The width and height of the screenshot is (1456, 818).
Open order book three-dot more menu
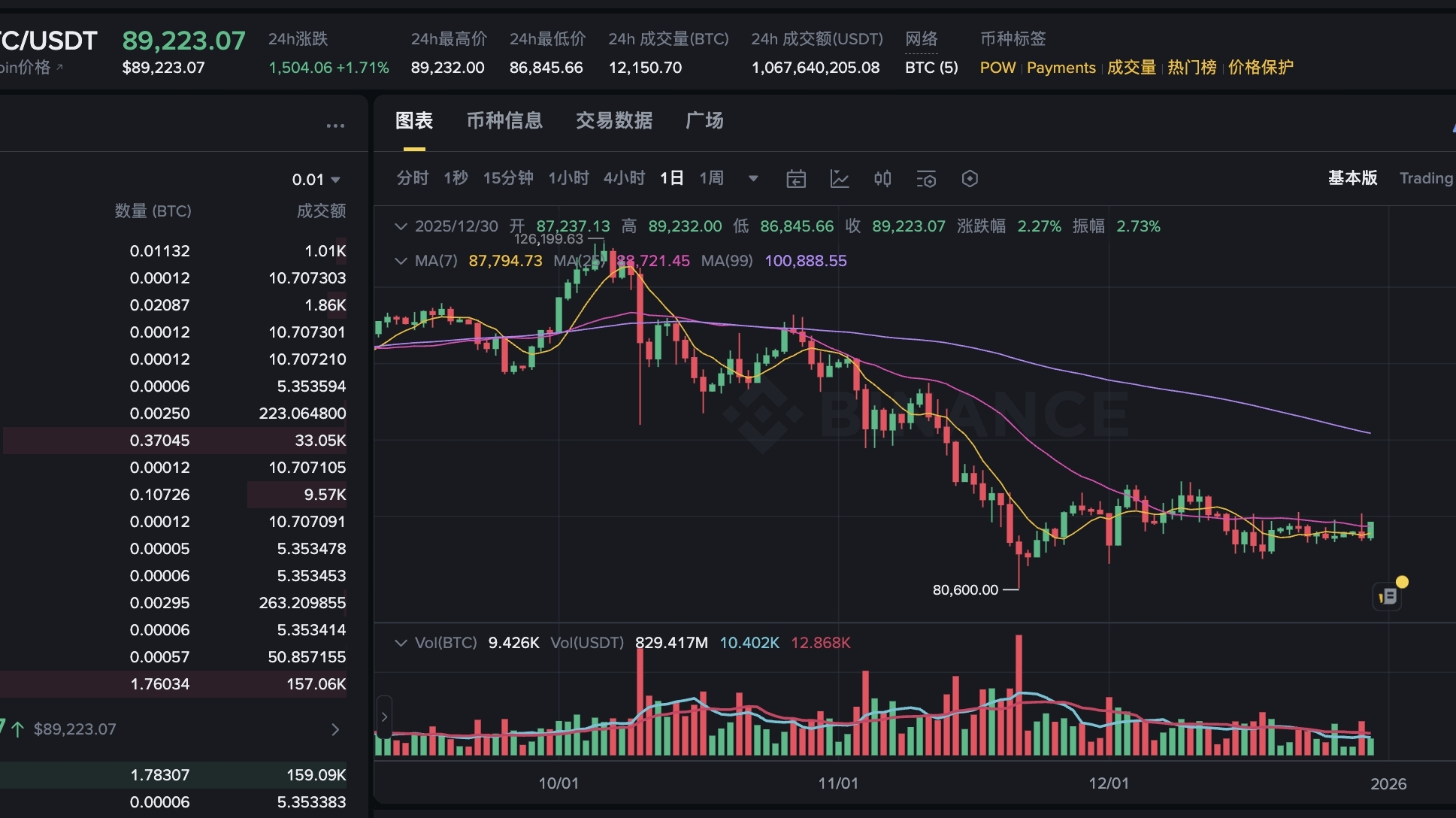point(335,126)
